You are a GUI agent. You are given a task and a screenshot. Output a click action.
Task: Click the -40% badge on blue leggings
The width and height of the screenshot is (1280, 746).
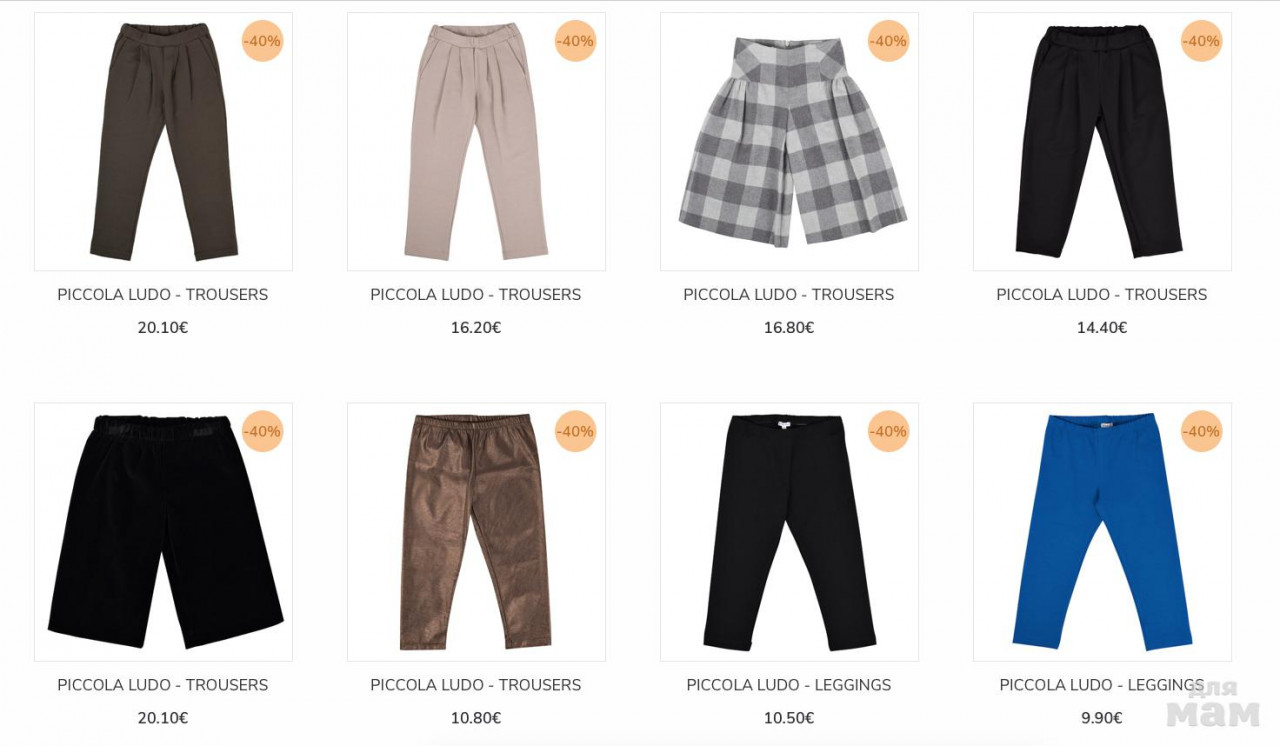click(x=1202, y=431)
